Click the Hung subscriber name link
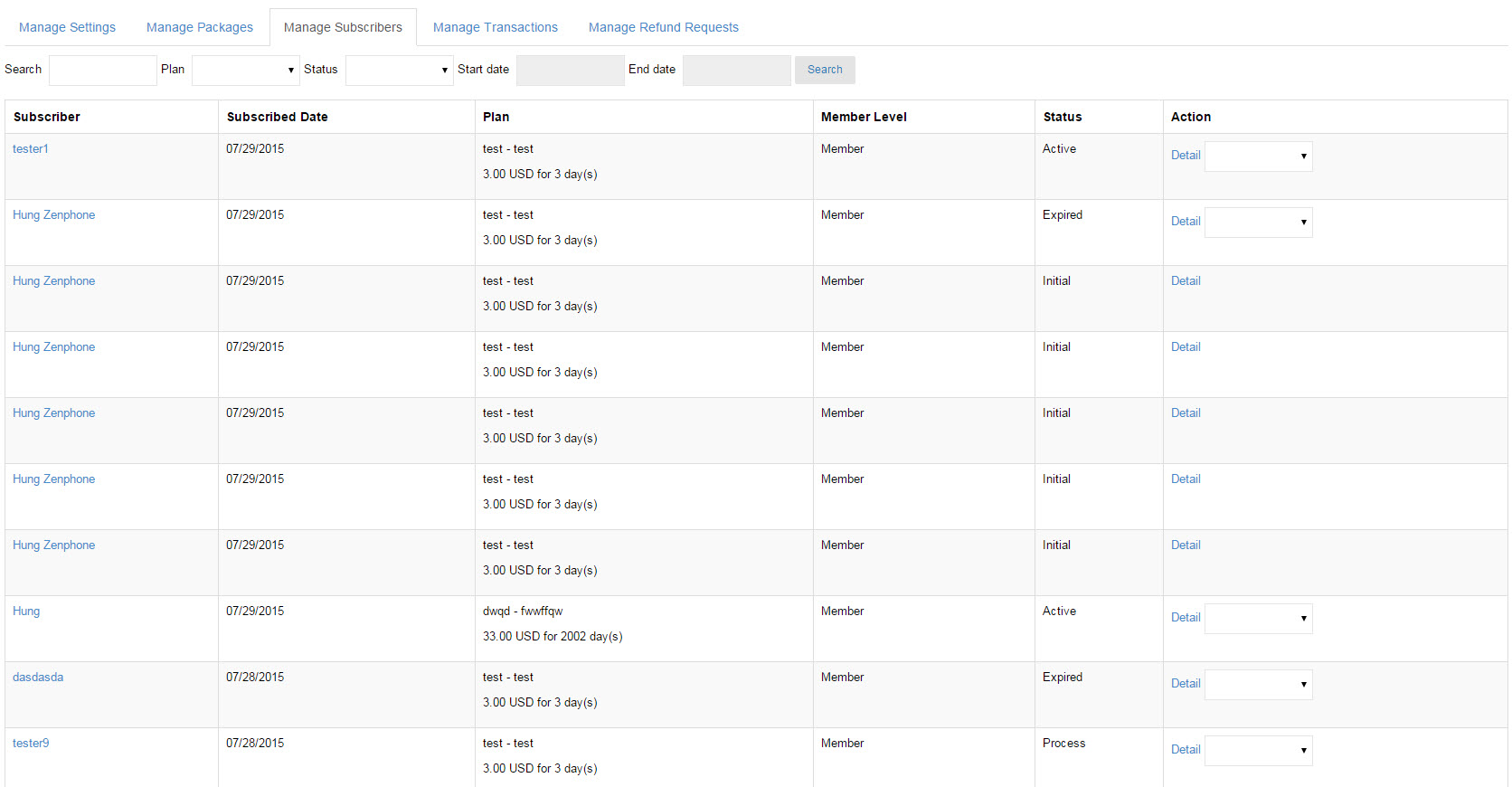Viewport: 1512px width, 787px height. click(x=26, y=612)
